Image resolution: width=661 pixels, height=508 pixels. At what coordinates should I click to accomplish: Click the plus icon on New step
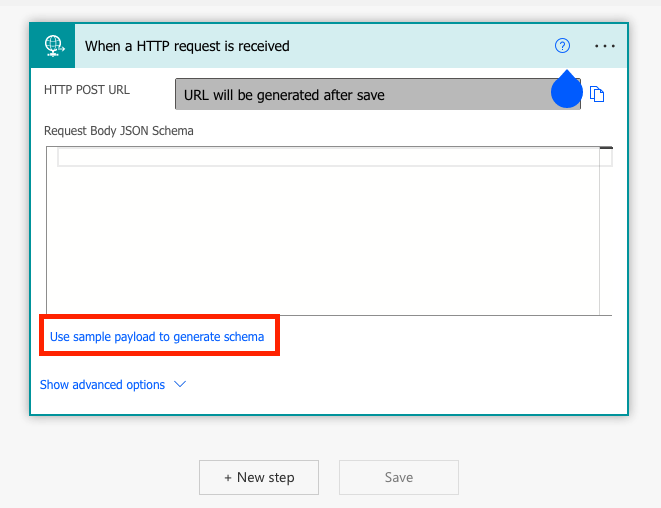pyautogui.click(x=228, y=478)
